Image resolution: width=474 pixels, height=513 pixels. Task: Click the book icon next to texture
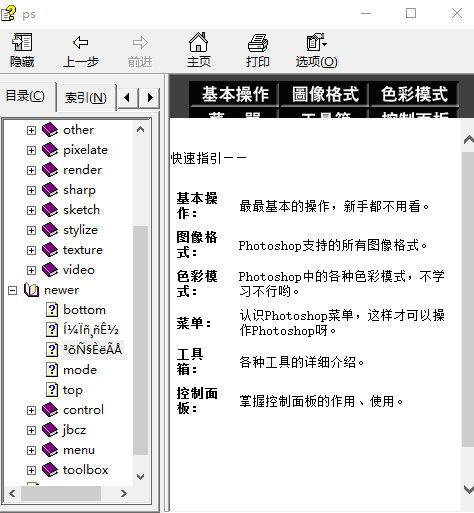[x=50, y=250]
